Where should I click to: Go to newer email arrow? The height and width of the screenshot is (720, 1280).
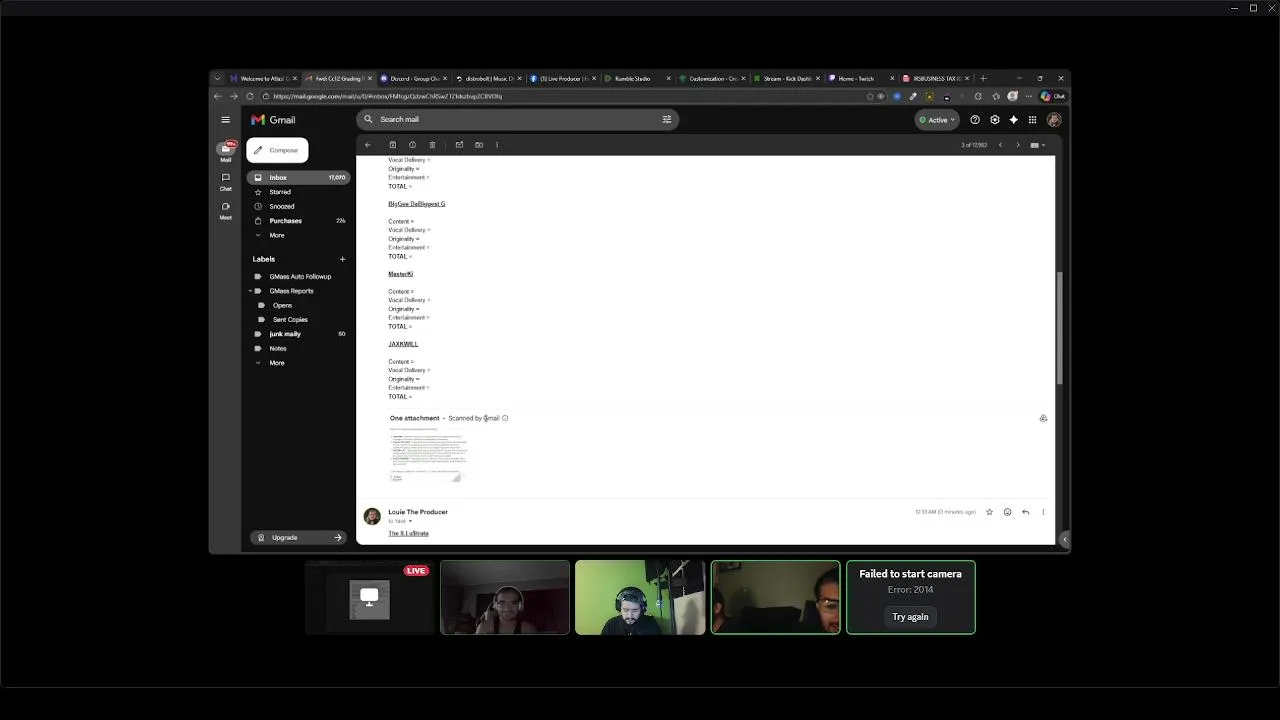click(x=1000, y=145)
